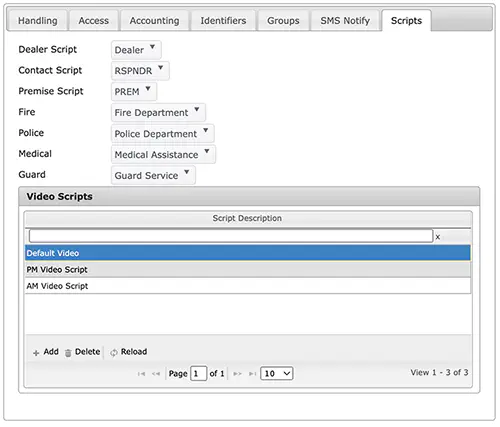
Task: Open the Guard Service dropdown
Action: [153, 175]
